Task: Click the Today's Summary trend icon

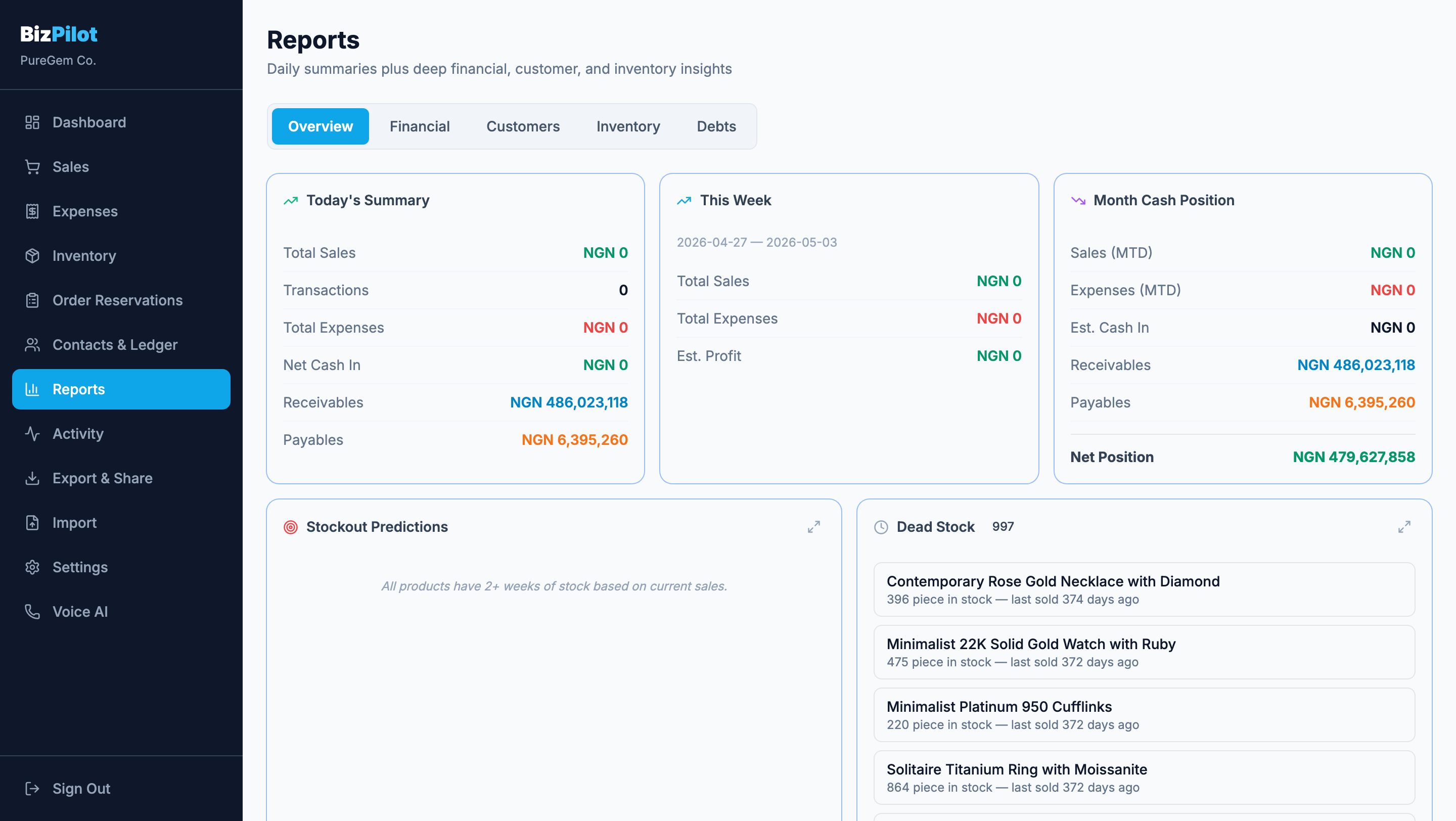Action: tap(291, 201)
